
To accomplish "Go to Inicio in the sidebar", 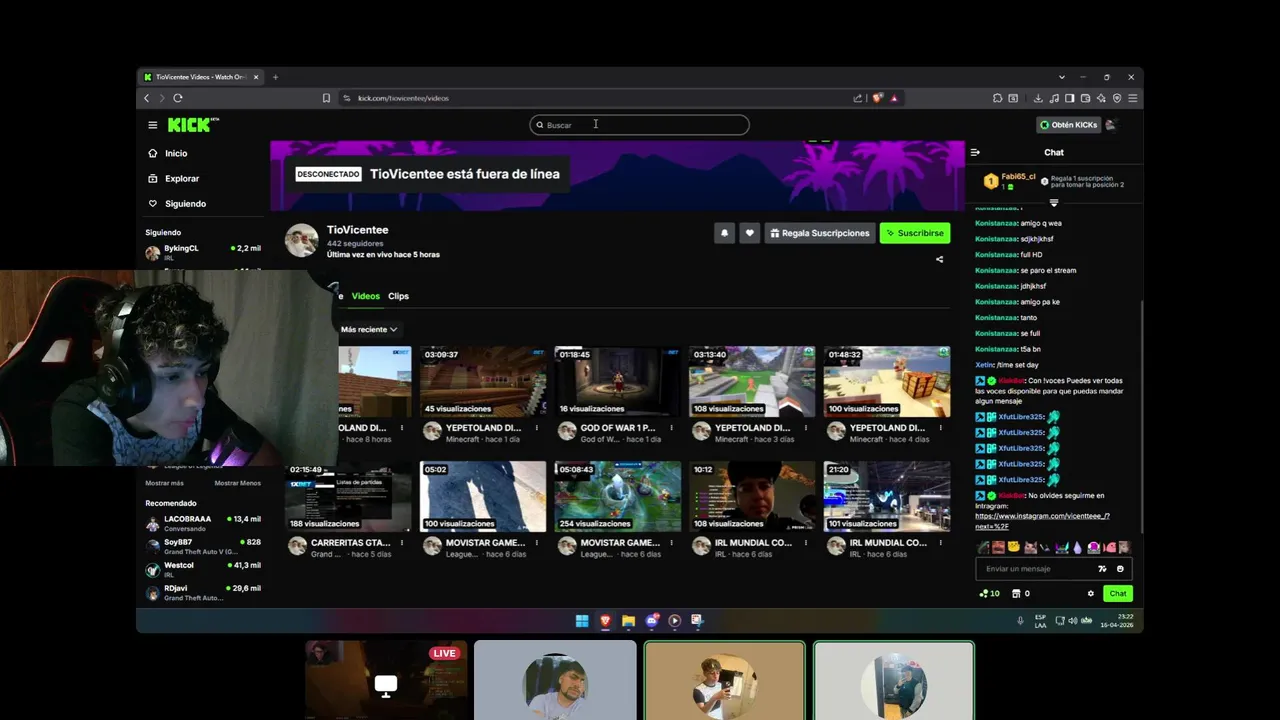I will pos(176,153).
